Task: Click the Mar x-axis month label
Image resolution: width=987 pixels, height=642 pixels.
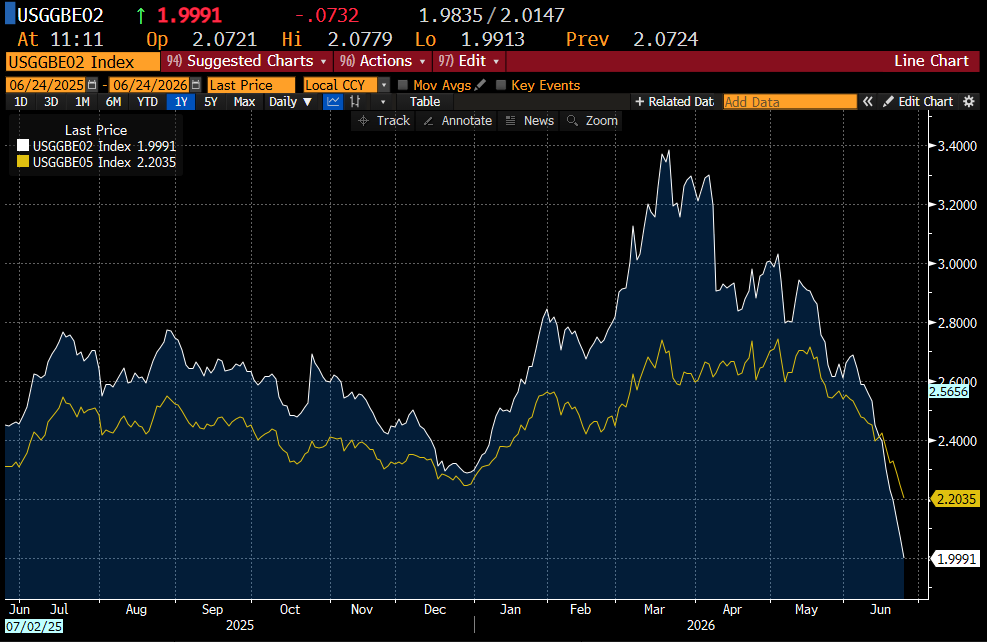Action: [x=654, y=609]
